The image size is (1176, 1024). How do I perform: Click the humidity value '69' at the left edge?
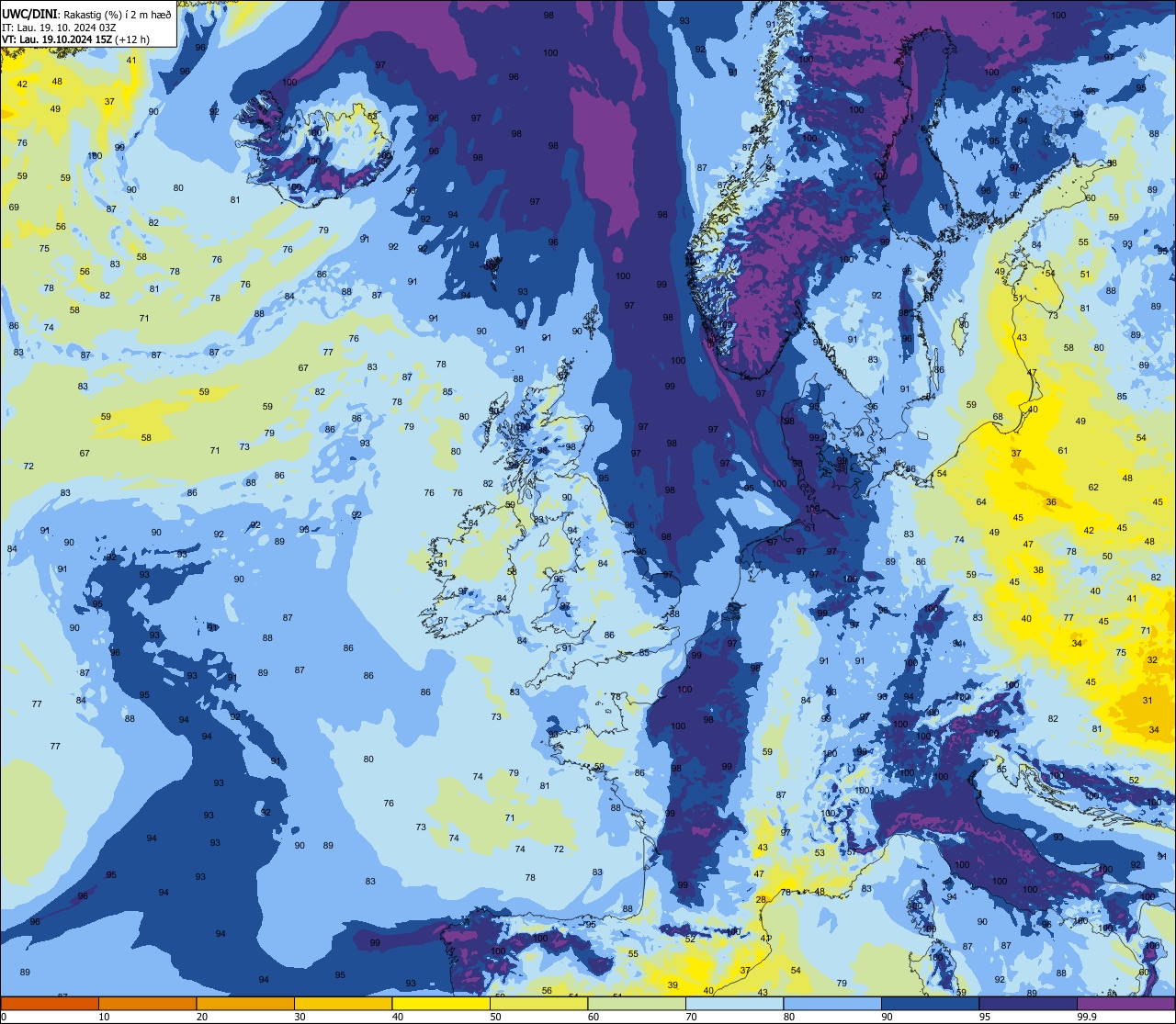click(14, 207)
